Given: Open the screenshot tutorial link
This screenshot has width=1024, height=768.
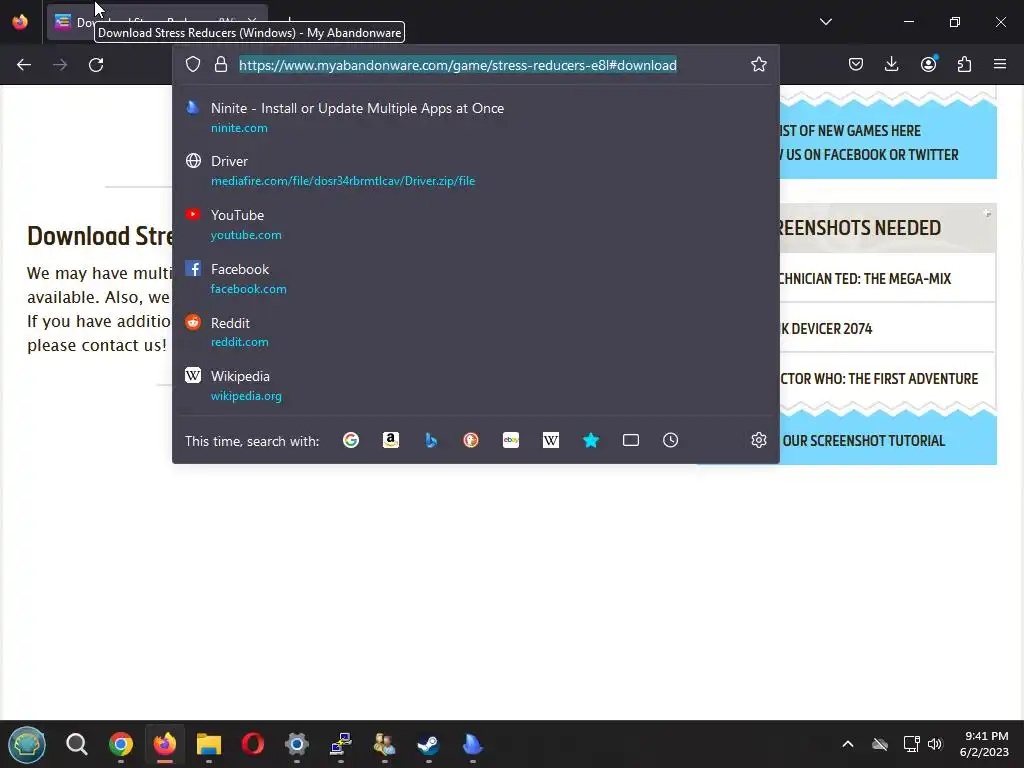Looking at the screenshot, I should pyautogui.click(x=863, y=441).
